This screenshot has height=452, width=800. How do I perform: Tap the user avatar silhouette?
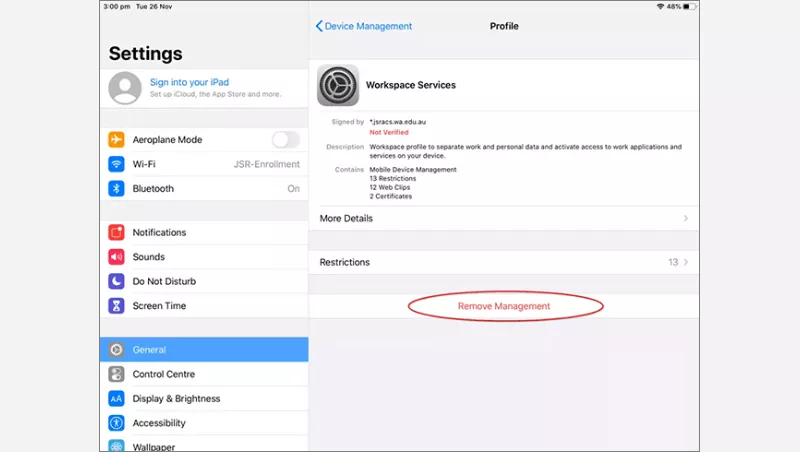pyautogui.click(x=125, y=88)
